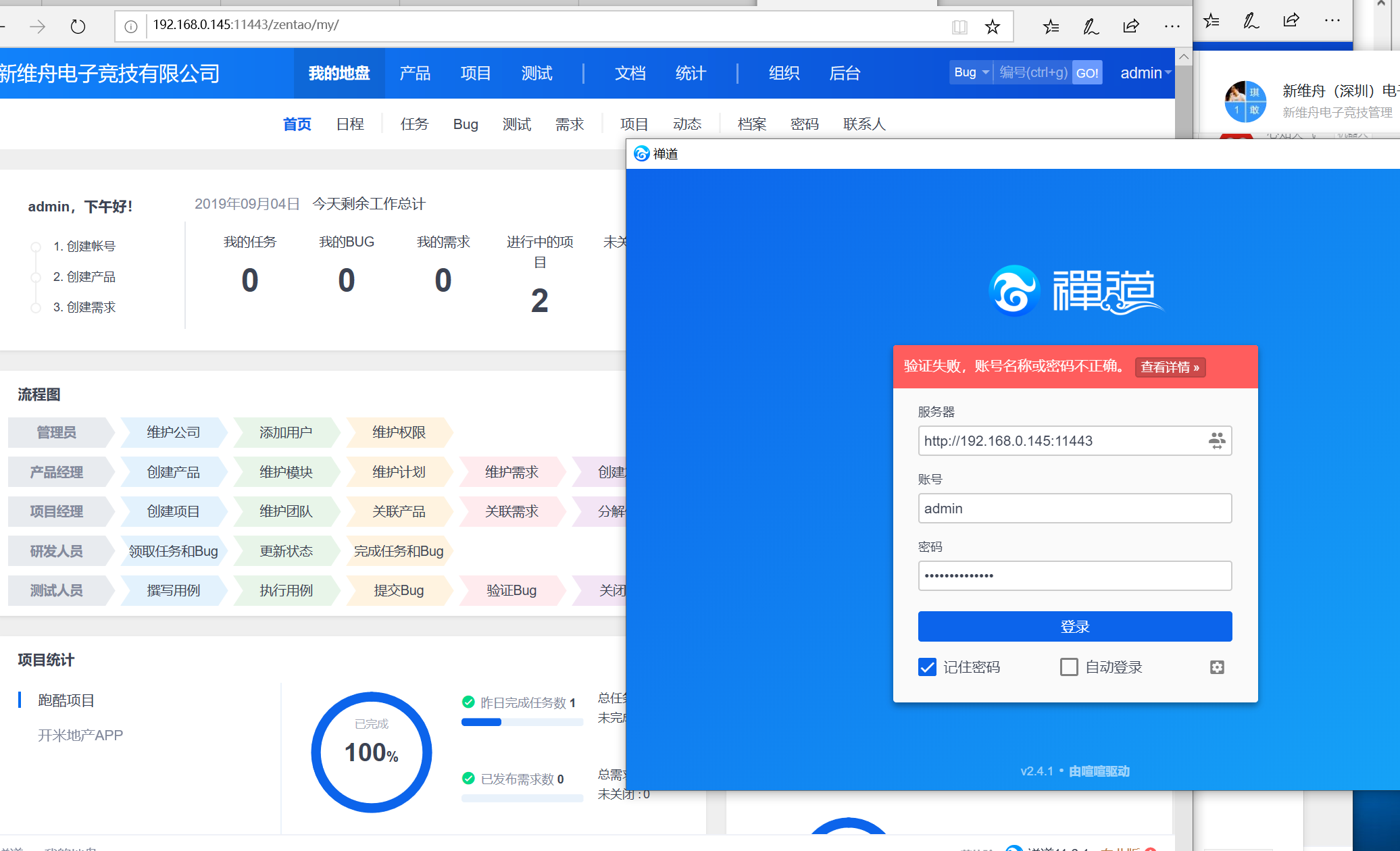Viewport: 1400px width, 851px height.
Task: Switch to the Bug sub-tab
Action: pos(466,124)
